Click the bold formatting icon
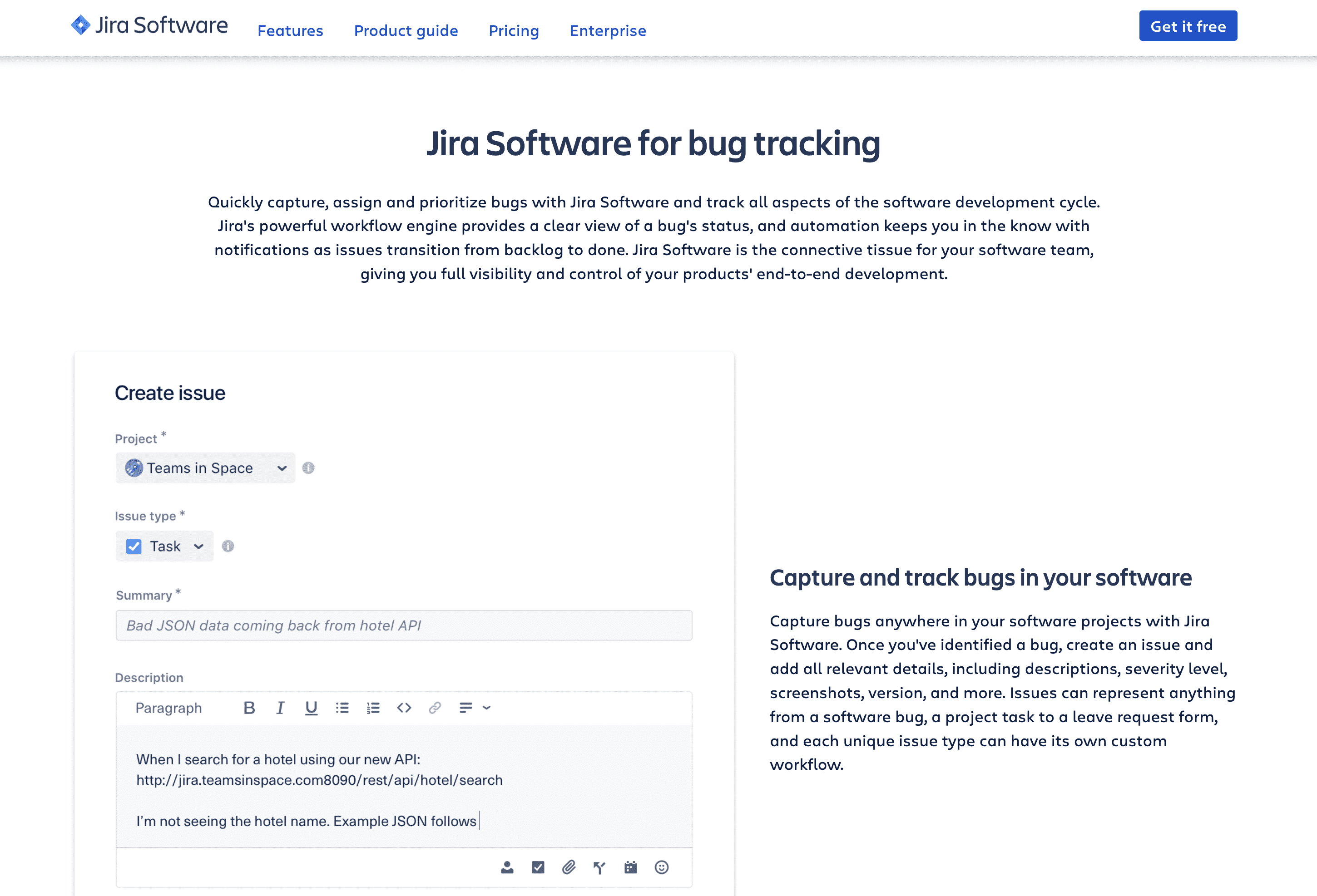Screen dimensions: 1317x896 (x=250, y=707)
